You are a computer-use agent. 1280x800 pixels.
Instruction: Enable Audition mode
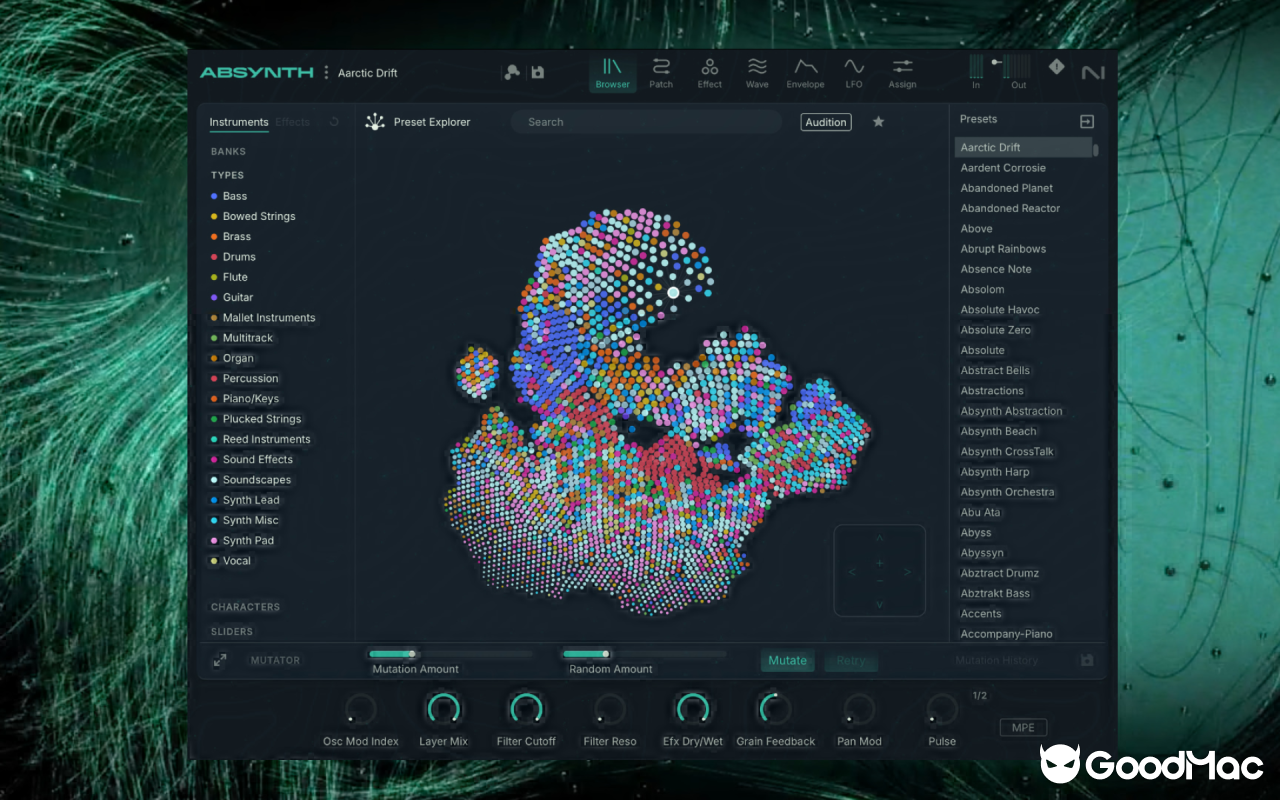(x=826, y=121)
